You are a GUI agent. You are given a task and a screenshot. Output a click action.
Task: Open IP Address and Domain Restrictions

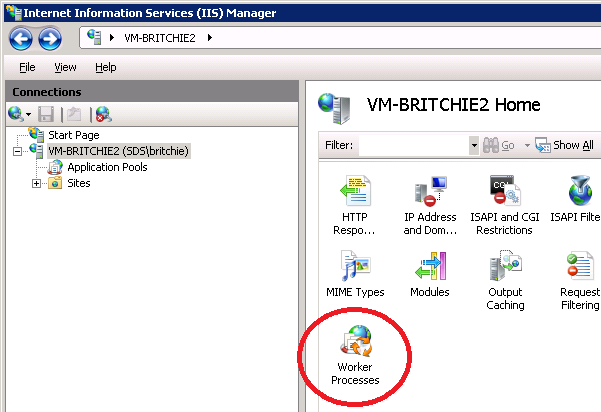430,205
